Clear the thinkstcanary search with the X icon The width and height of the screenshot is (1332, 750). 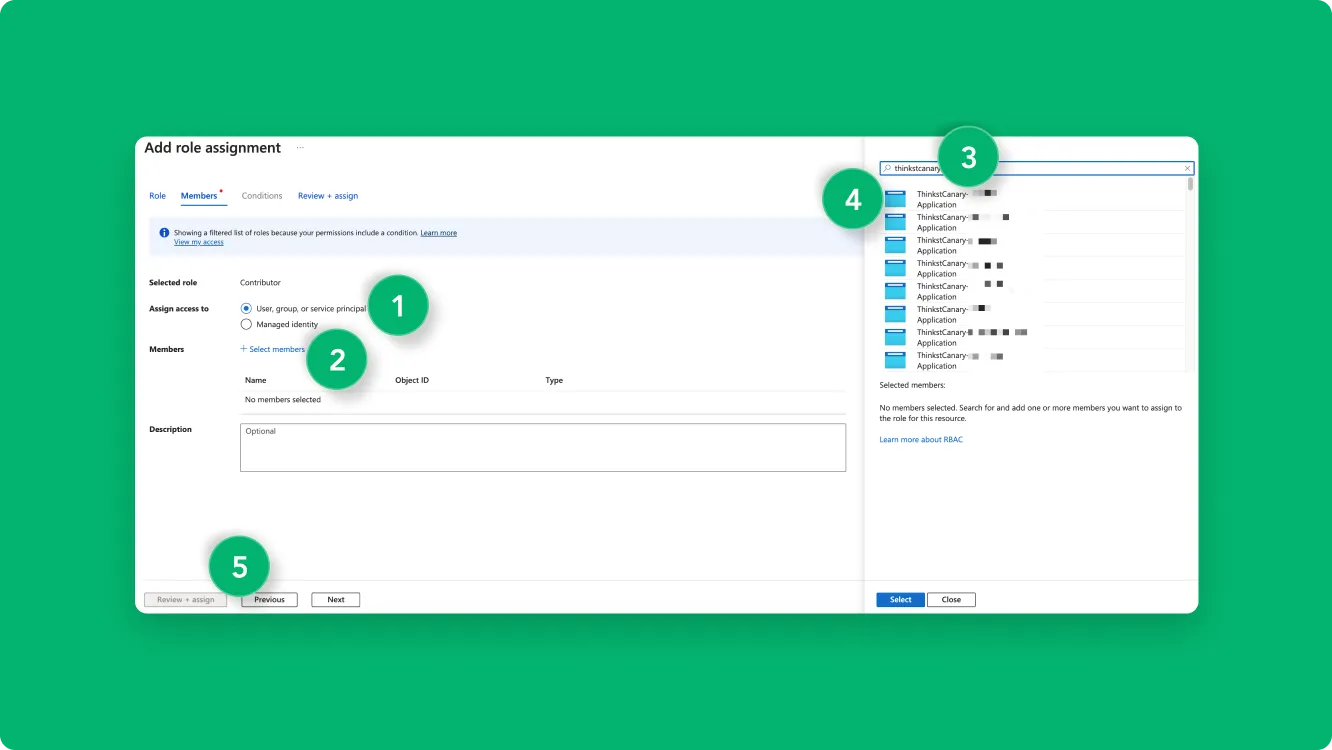point(1187,169)
